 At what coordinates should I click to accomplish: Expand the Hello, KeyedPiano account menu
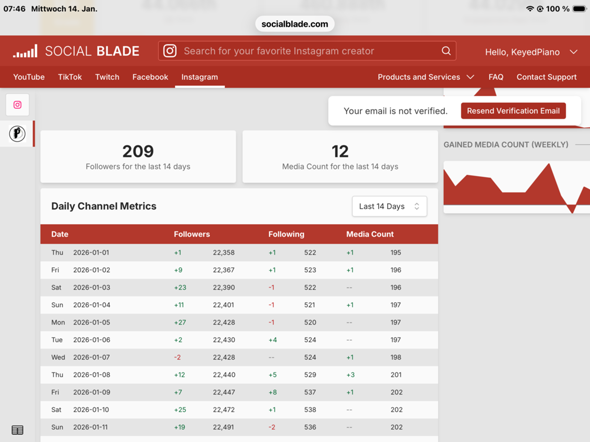click(531, 52)
